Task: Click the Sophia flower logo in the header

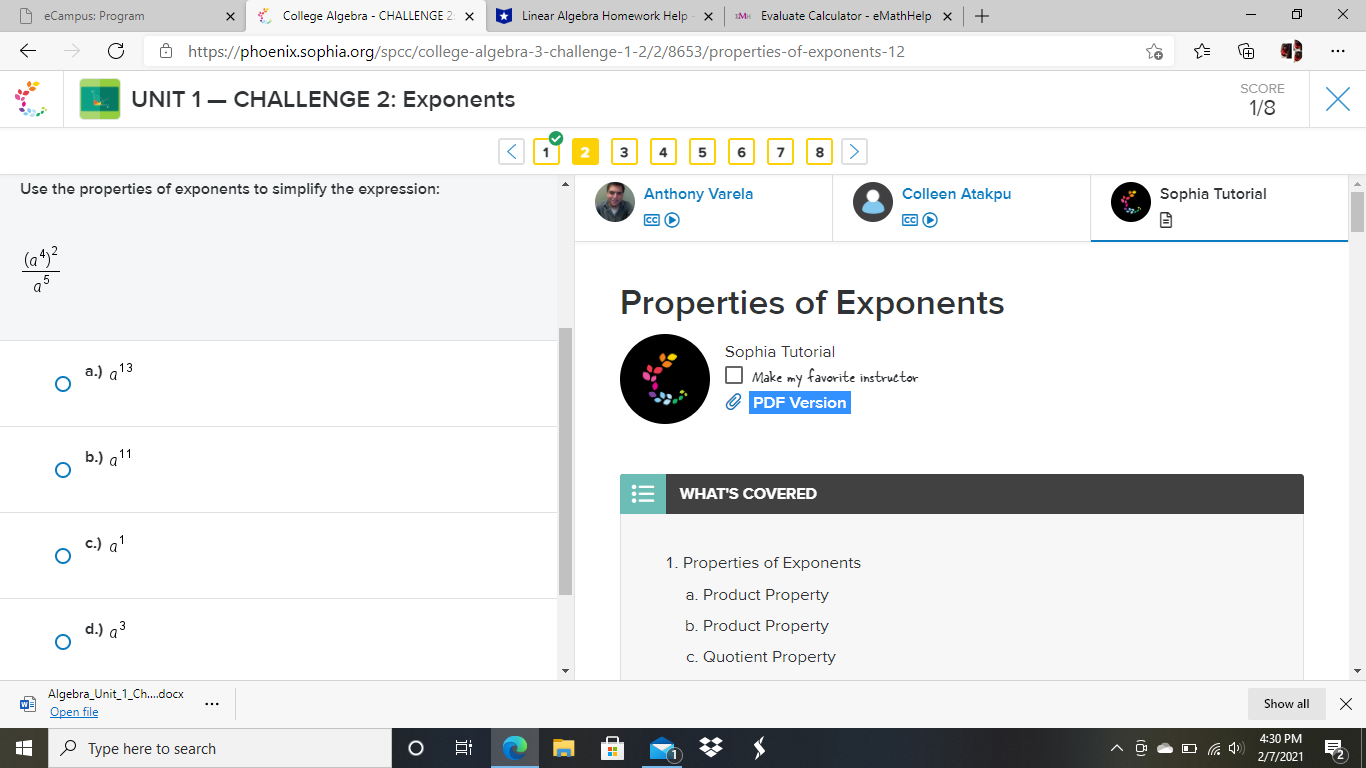Action: click(30, 99)
